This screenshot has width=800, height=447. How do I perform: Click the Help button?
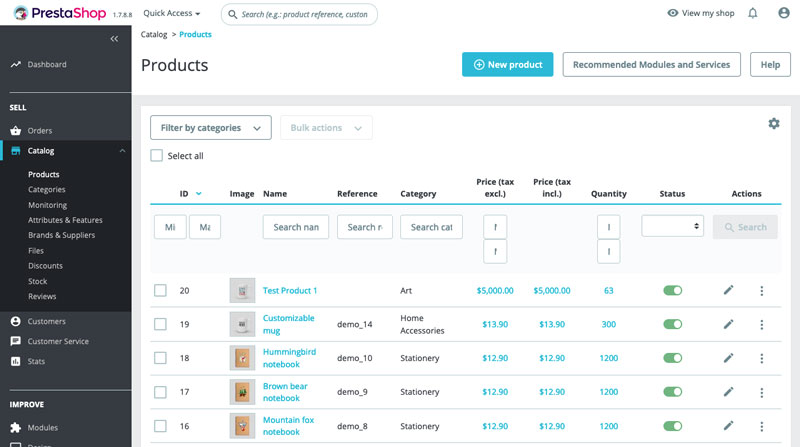(x=770, y=64)
